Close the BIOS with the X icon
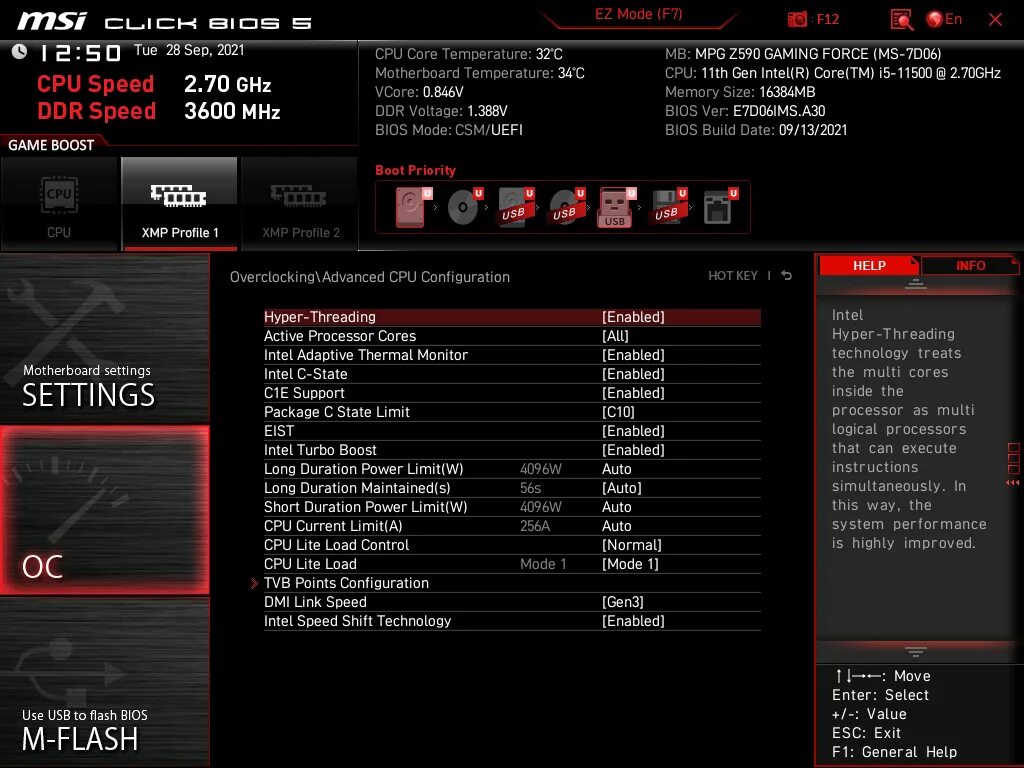Viewport: 1024px width, 768px height. pyautogui.click(x=995, y=20)
